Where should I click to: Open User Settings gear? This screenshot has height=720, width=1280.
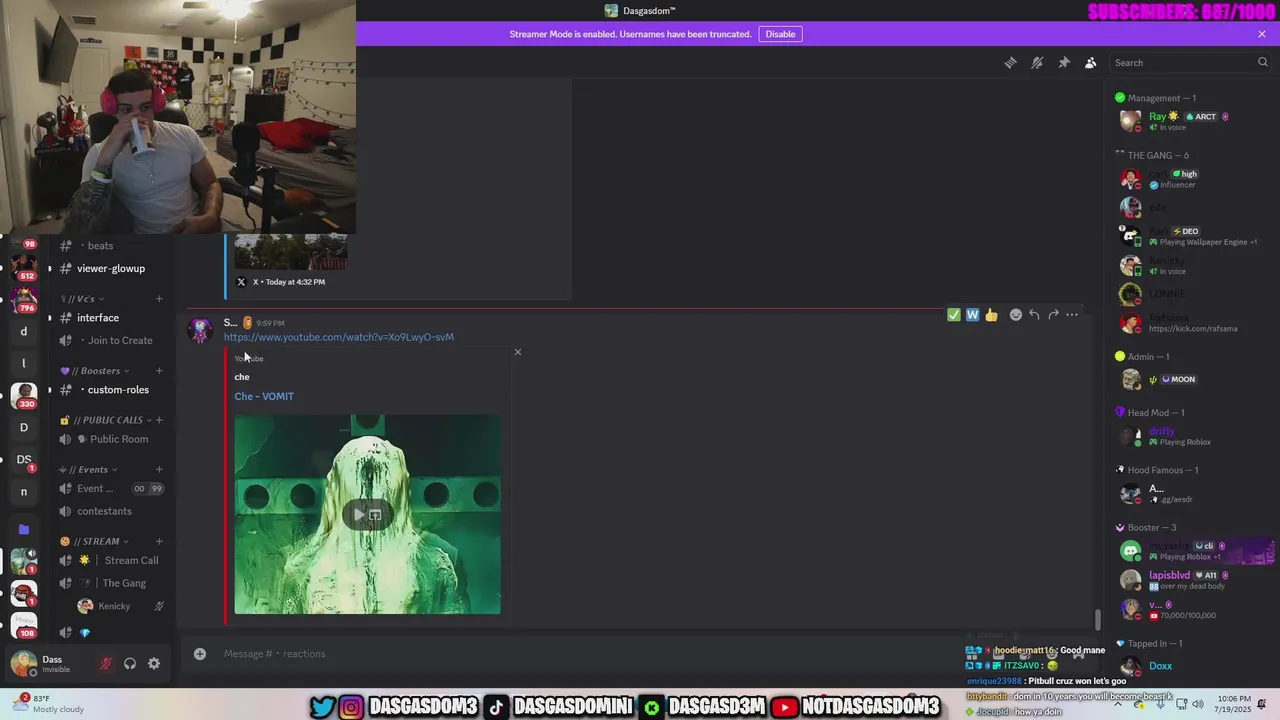pos(154,664)
